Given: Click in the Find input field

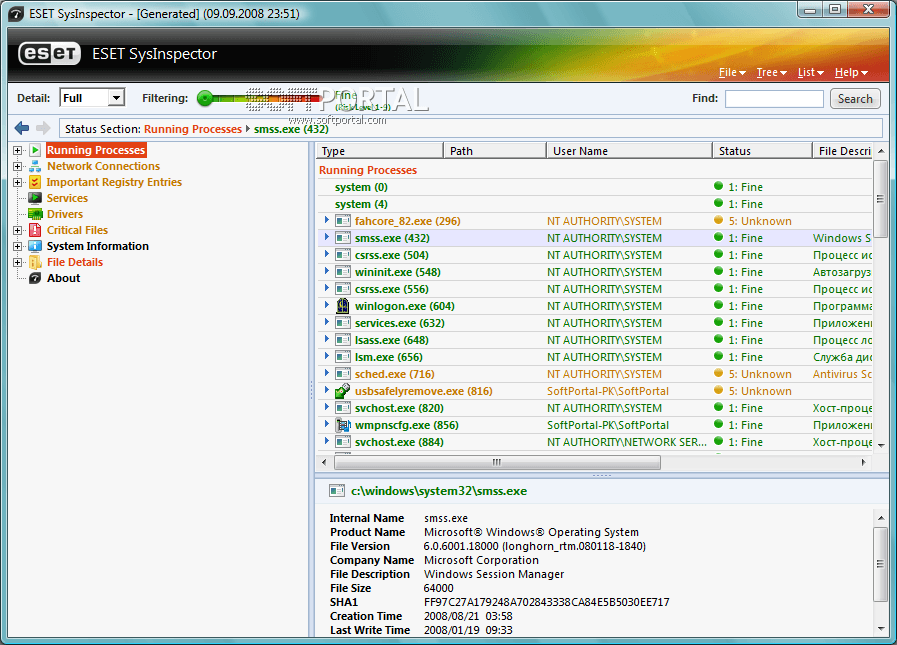Looking at the screenshot, I should [x=774, y=98].
